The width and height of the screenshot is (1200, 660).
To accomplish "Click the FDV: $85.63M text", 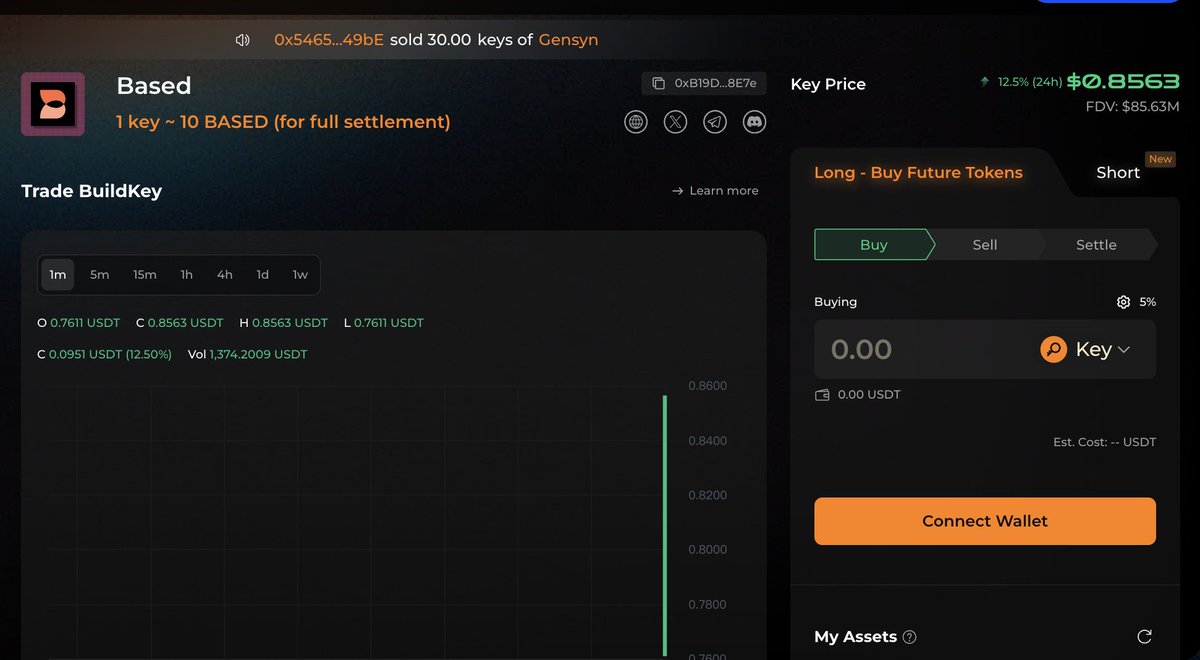I will point(1133,106).
